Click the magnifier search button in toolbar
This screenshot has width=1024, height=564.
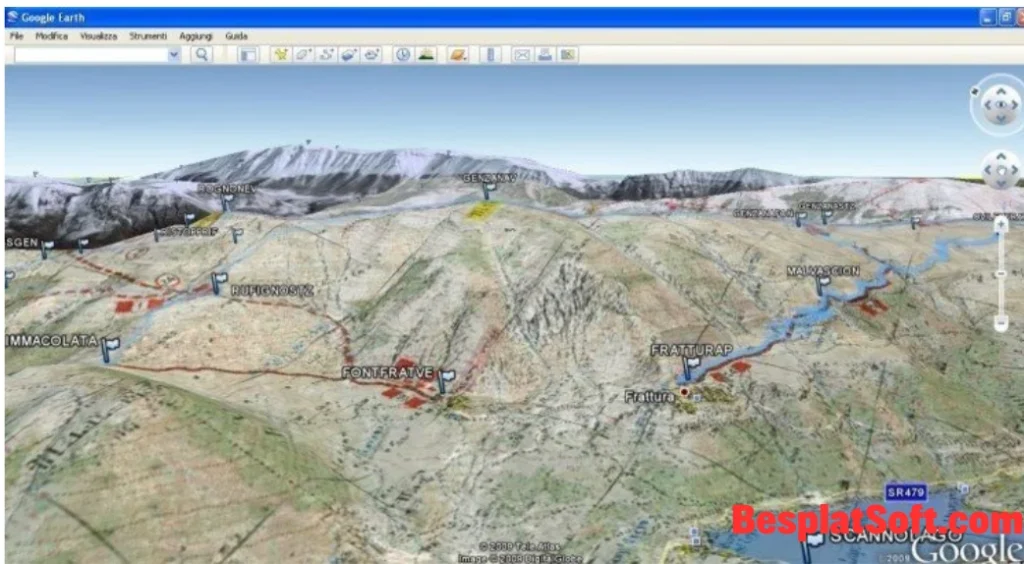click(202, 55)
